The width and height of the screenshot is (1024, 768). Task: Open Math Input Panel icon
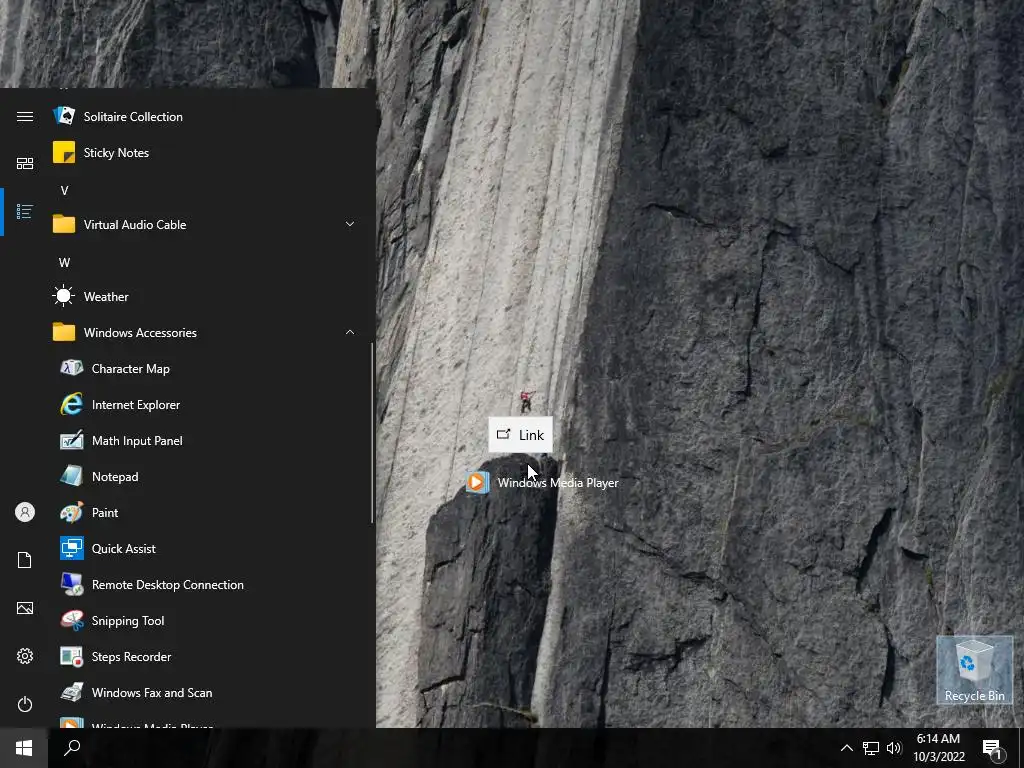(72, 440)
